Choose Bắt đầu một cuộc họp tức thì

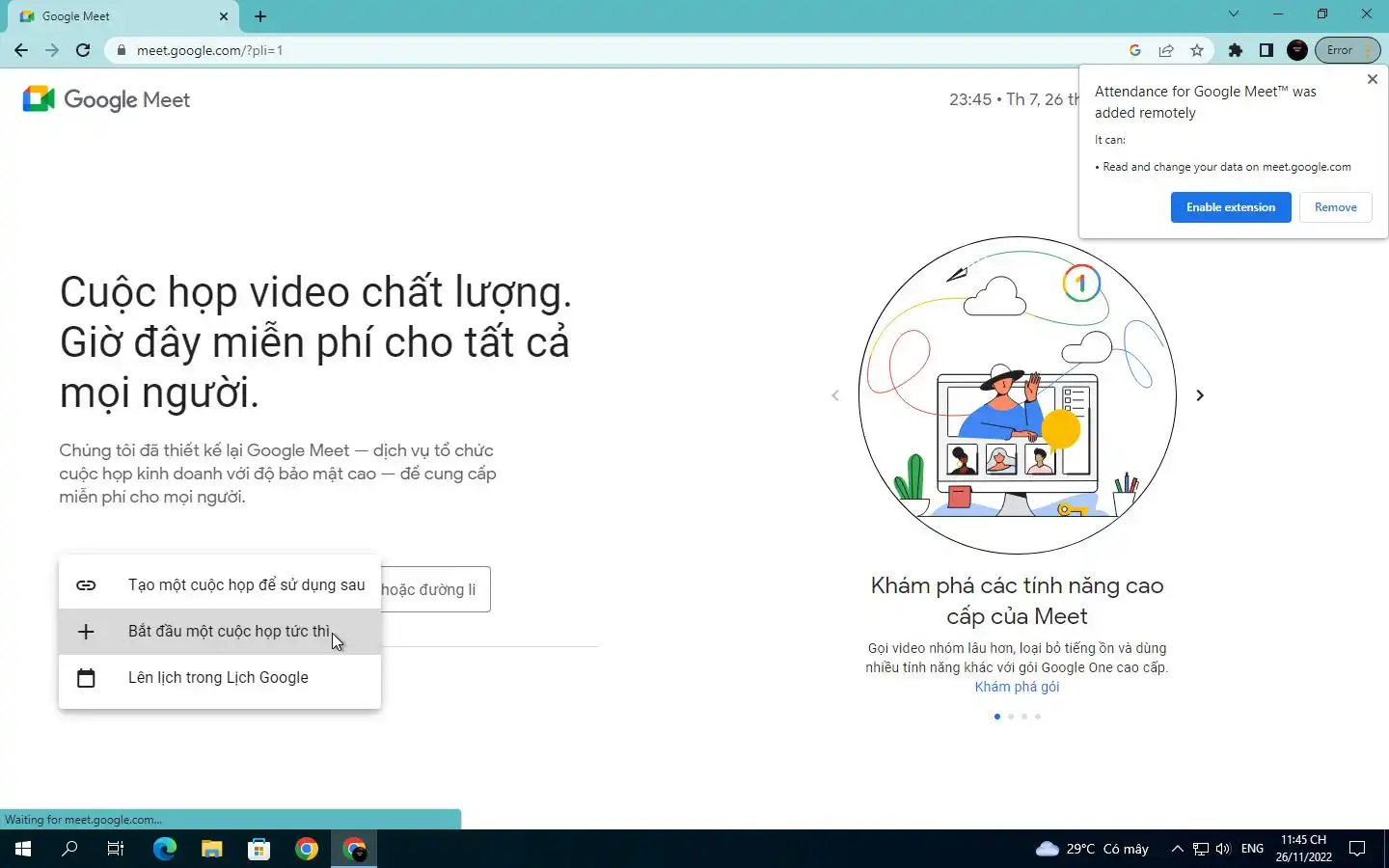click(x=220, y=631)
